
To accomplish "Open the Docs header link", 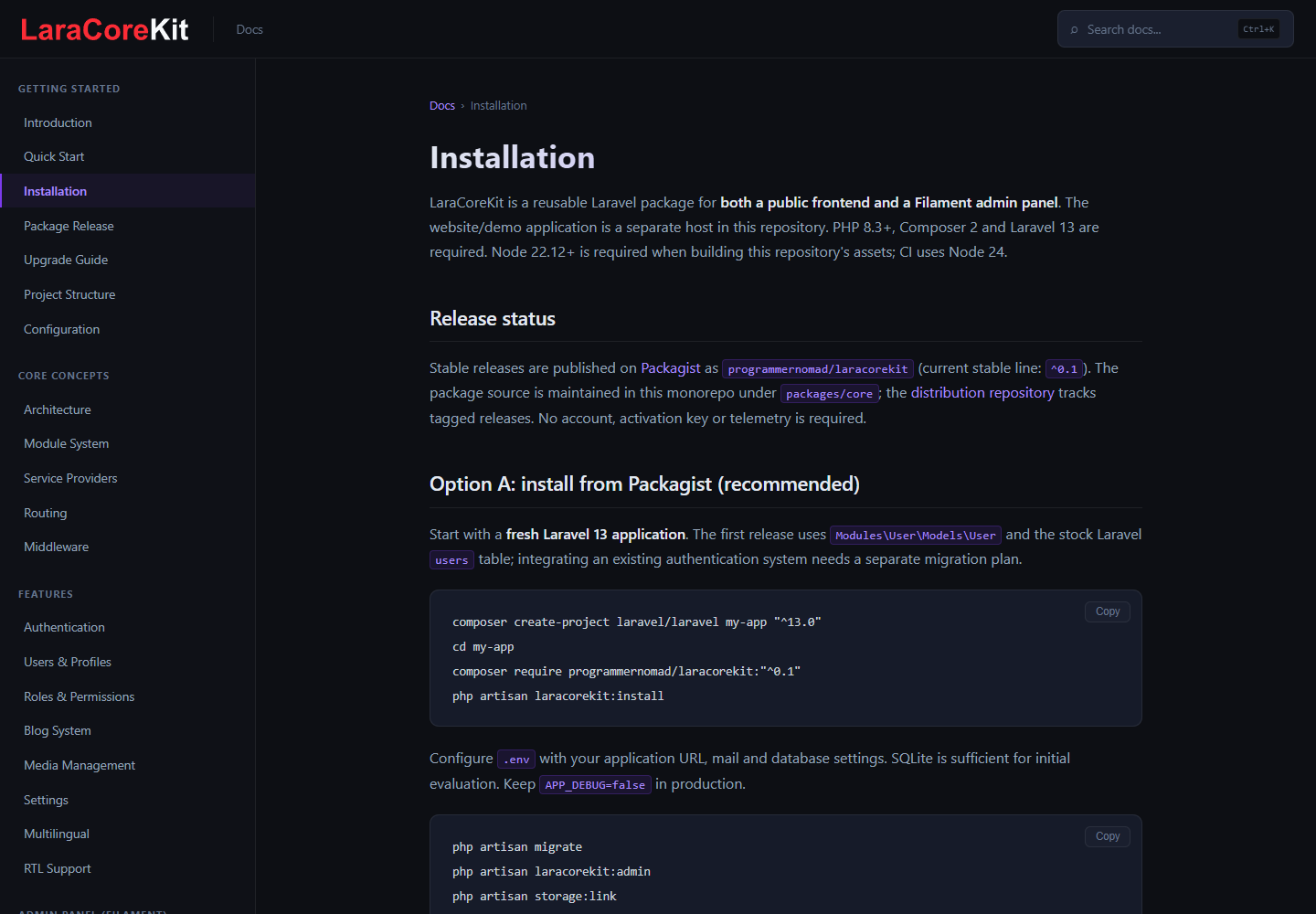I will click(x=249, y=29).
